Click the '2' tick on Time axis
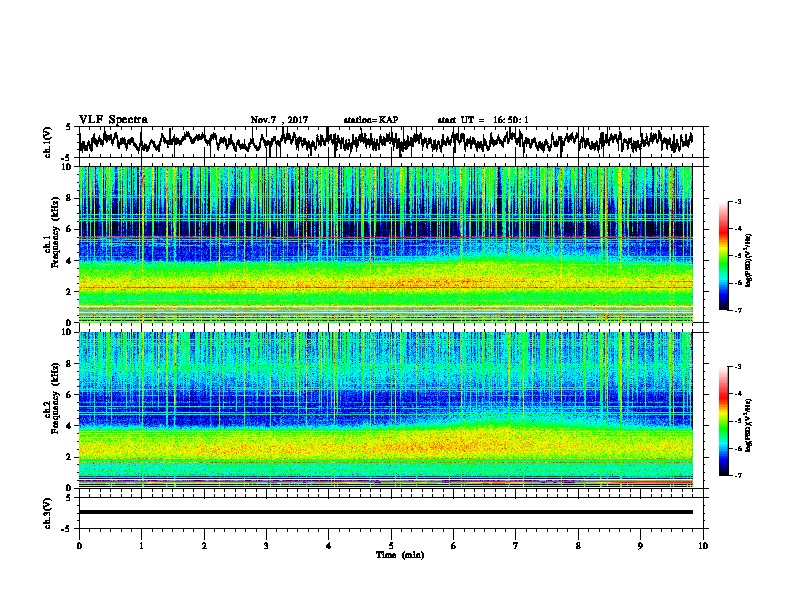Viewport: 792px width, 612px height. coord(204,546)
